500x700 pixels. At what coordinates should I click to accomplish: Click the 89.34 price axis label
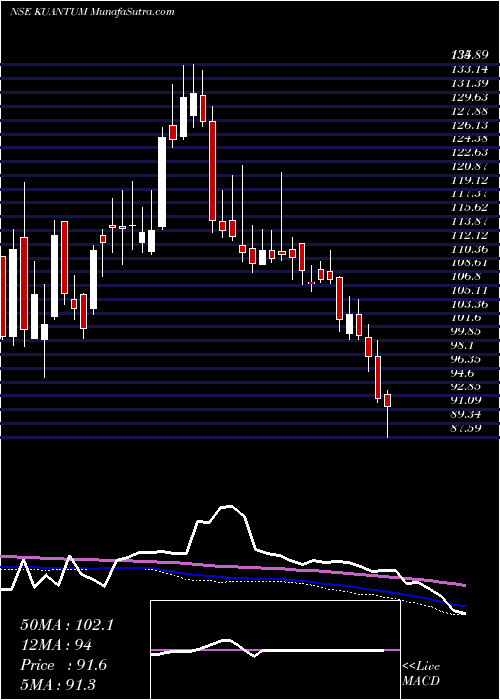click(466, 415)
